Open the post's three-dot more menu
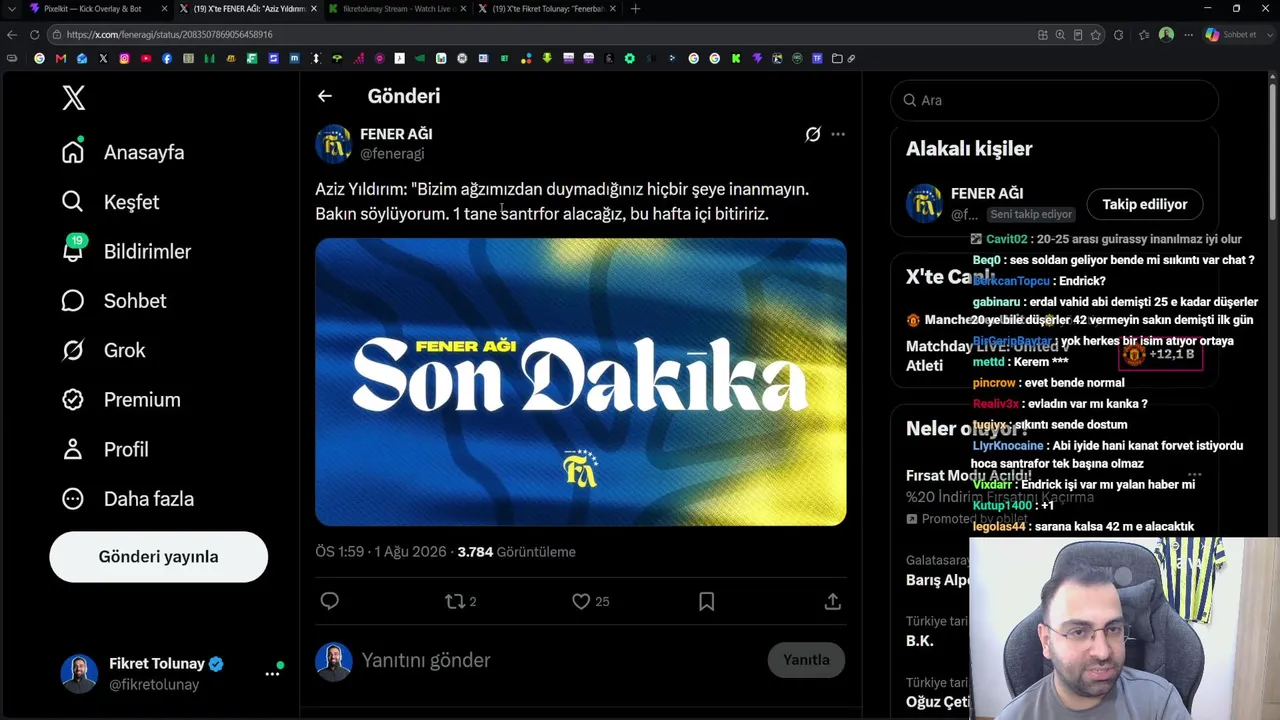 click(838, 134)
